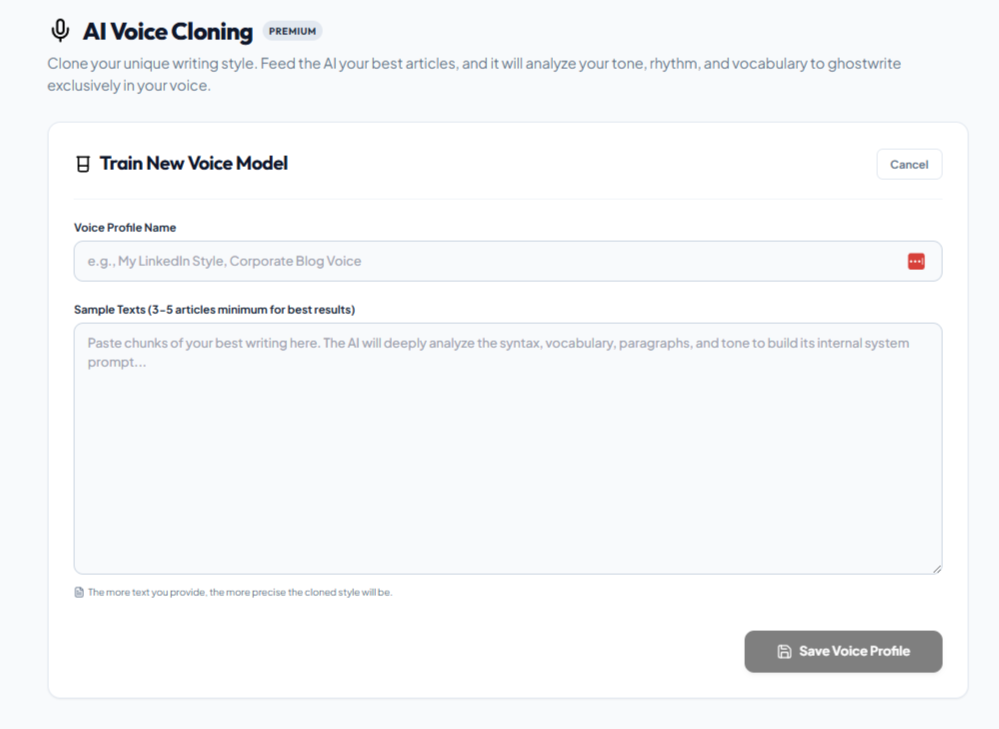Click the "The more text you provide" hint
Viewport: 999px width, 729px height.
pyautogui.click(x=240, y=592)
